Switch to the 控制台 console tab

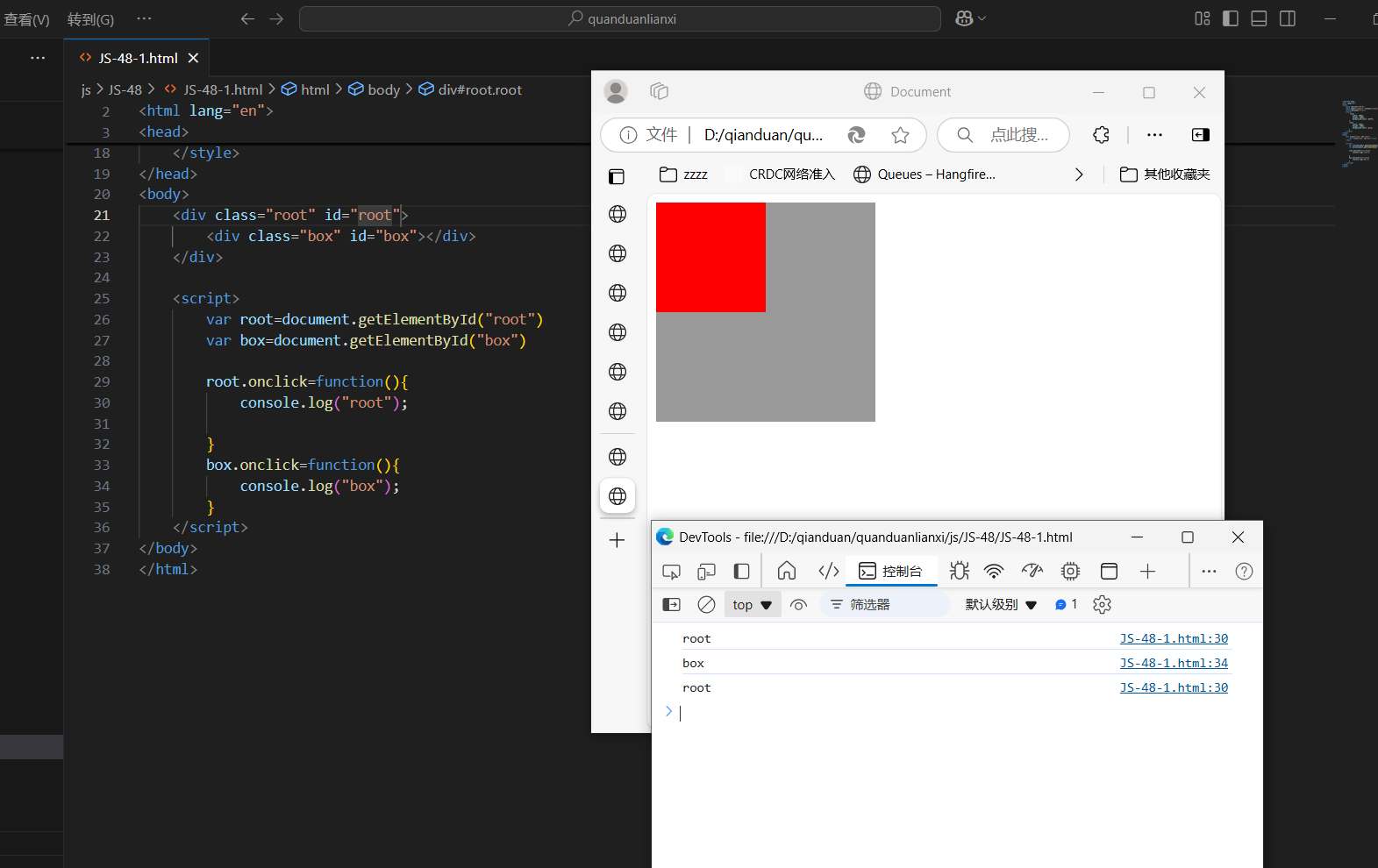pos(891,572)
